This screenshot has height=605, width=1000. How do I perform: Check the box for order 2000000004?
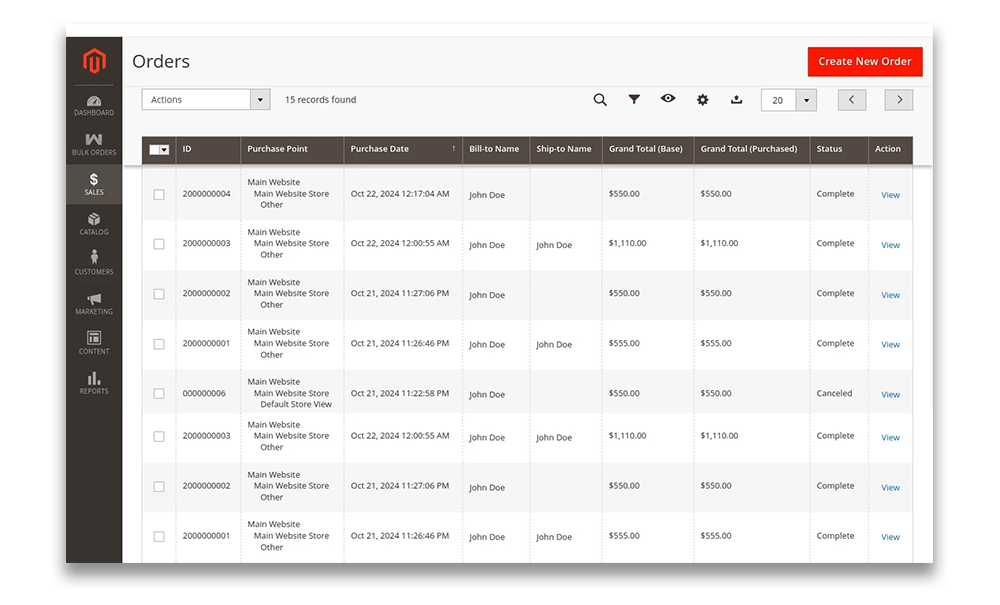(159, 194)
